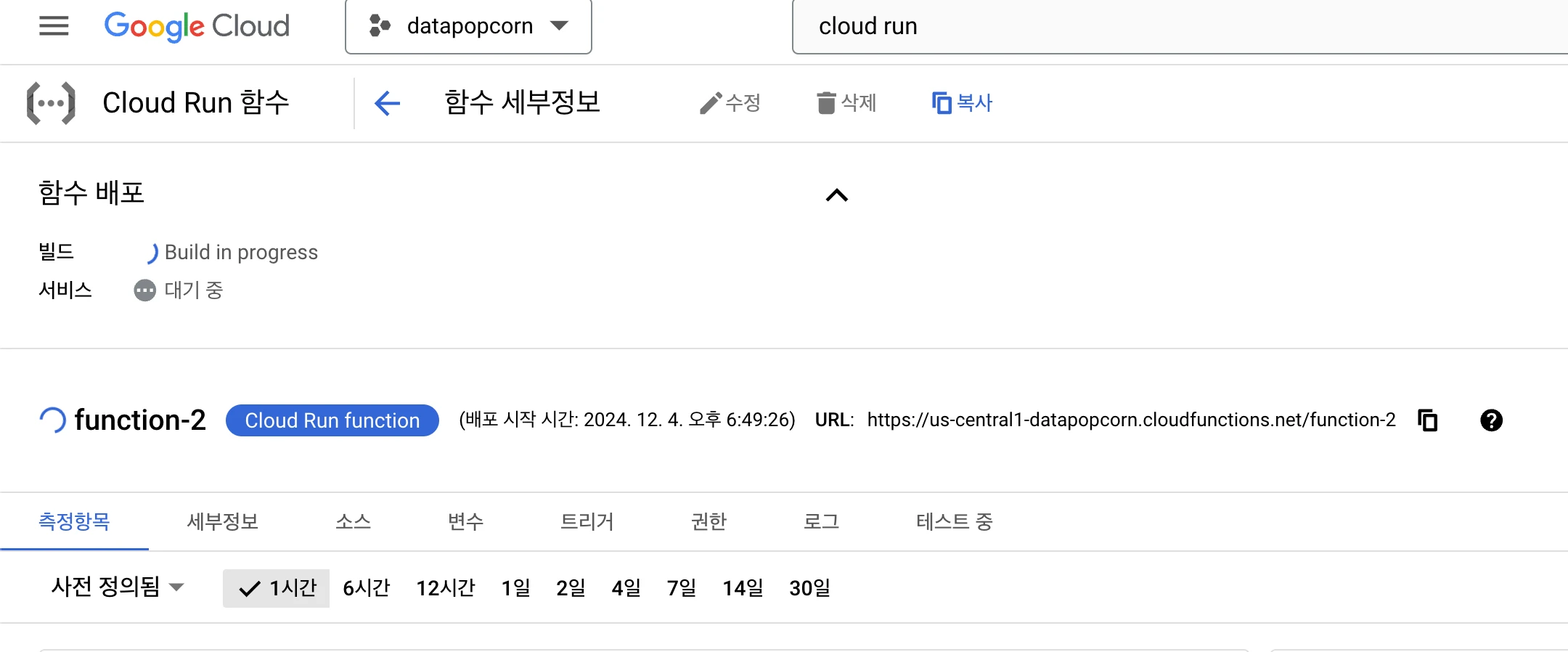Switch to the 측정항목 tab
Image resolution: width=1568 pixels, height=652 pixels.
pos(74,521)
